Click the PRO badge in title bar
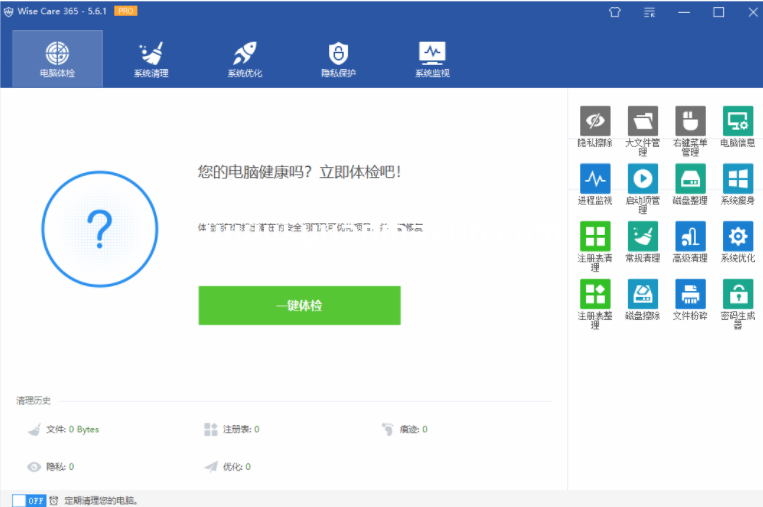 pos(126,11)
